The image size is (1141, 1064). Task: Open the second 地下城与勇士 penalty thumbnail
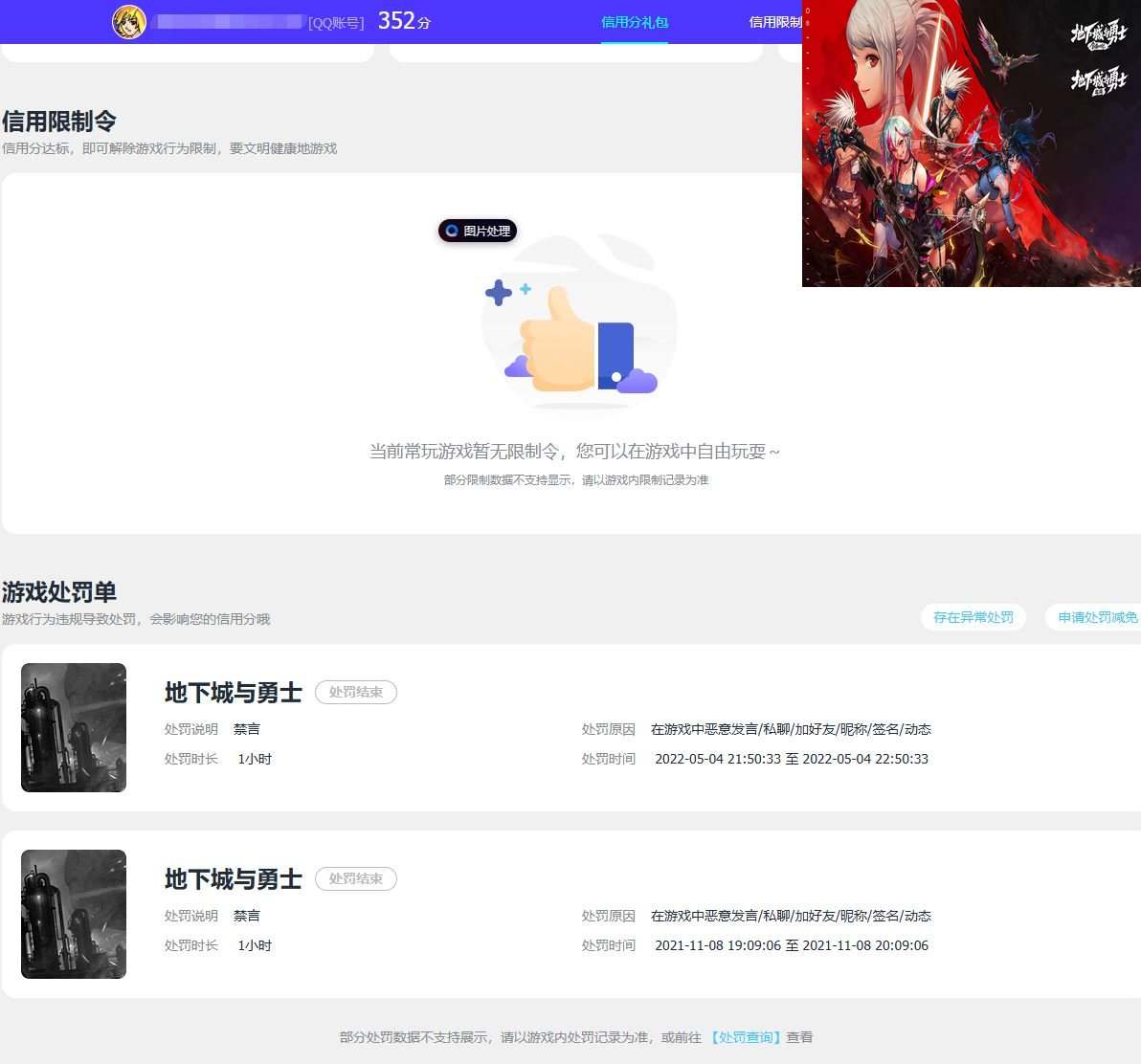74,914
